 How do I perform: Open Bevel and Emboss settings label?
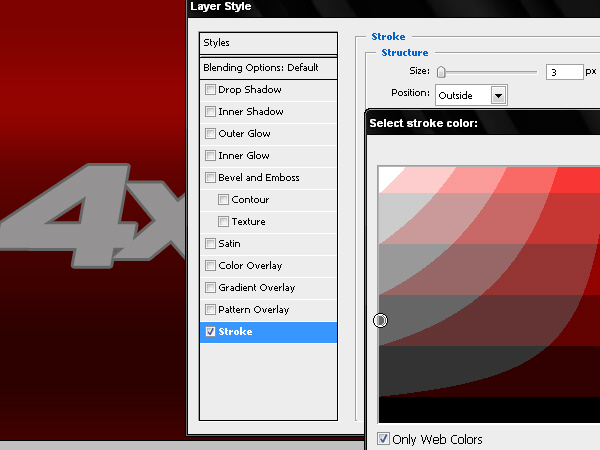(x=259, y=178)
